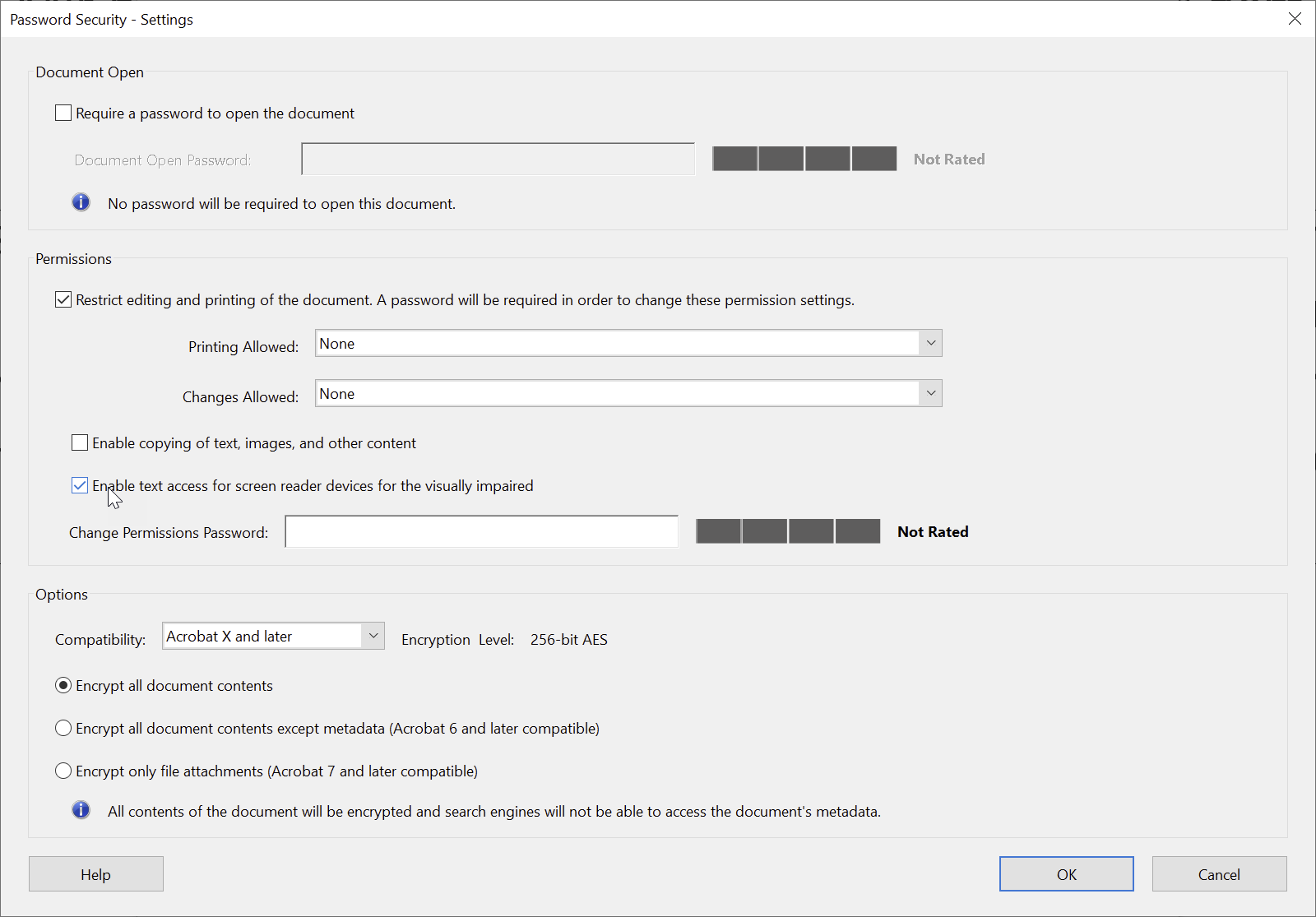Close the Password Security Settings dialog
1316x917 pixels.
pyautogui.click(x=1295, y=18)
